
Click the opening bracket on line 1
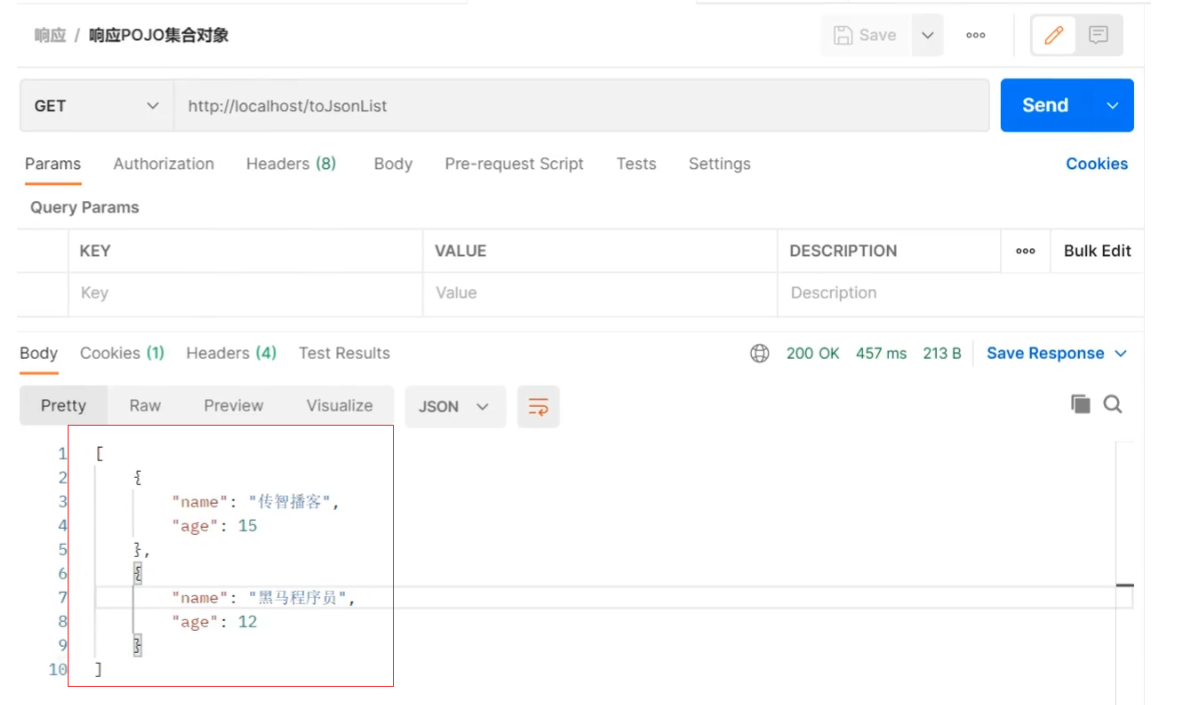[99, 453]
